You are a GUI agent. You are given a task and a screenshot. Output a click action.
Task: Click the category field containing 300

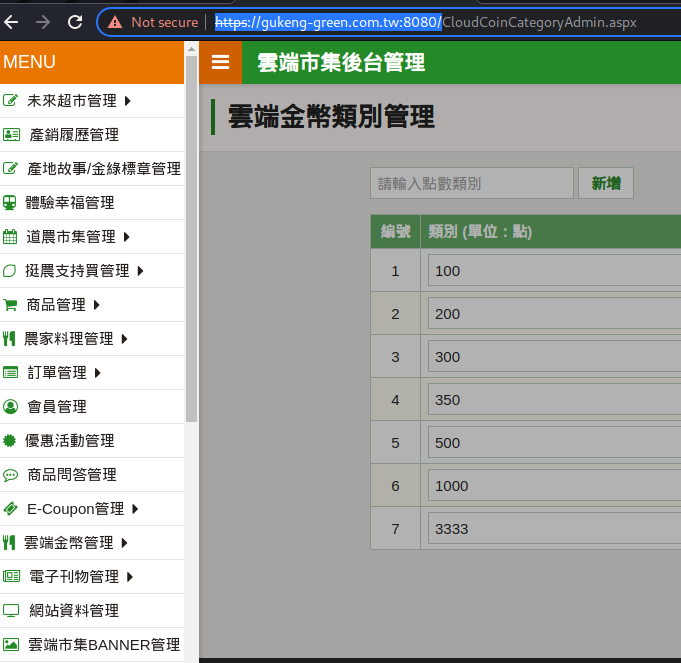click(555, 356)
